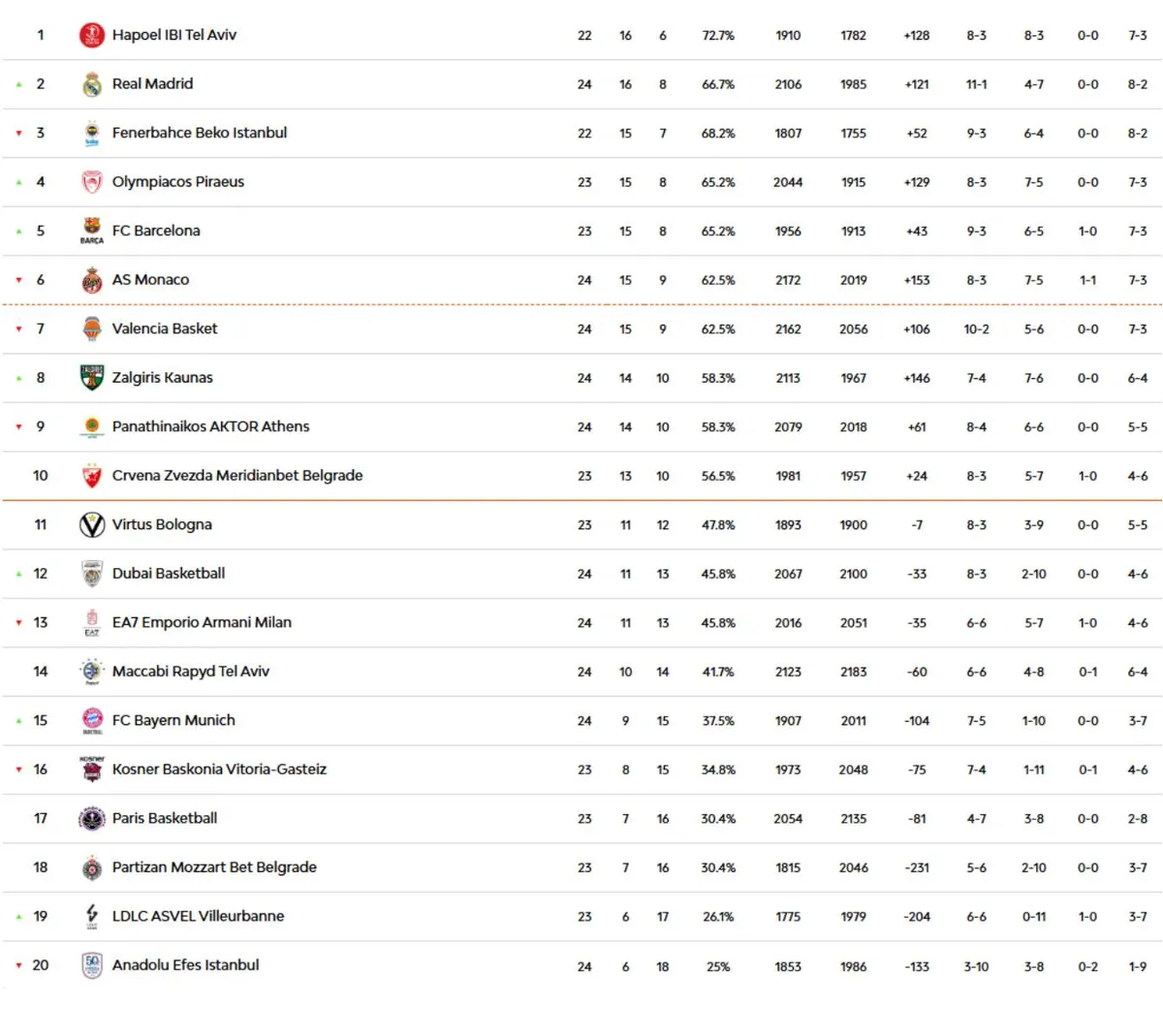The width and height of the screenshot is (1163, 1036).
Task: Click the Olympiacos Piraeus logo
Action: point(92,182)
